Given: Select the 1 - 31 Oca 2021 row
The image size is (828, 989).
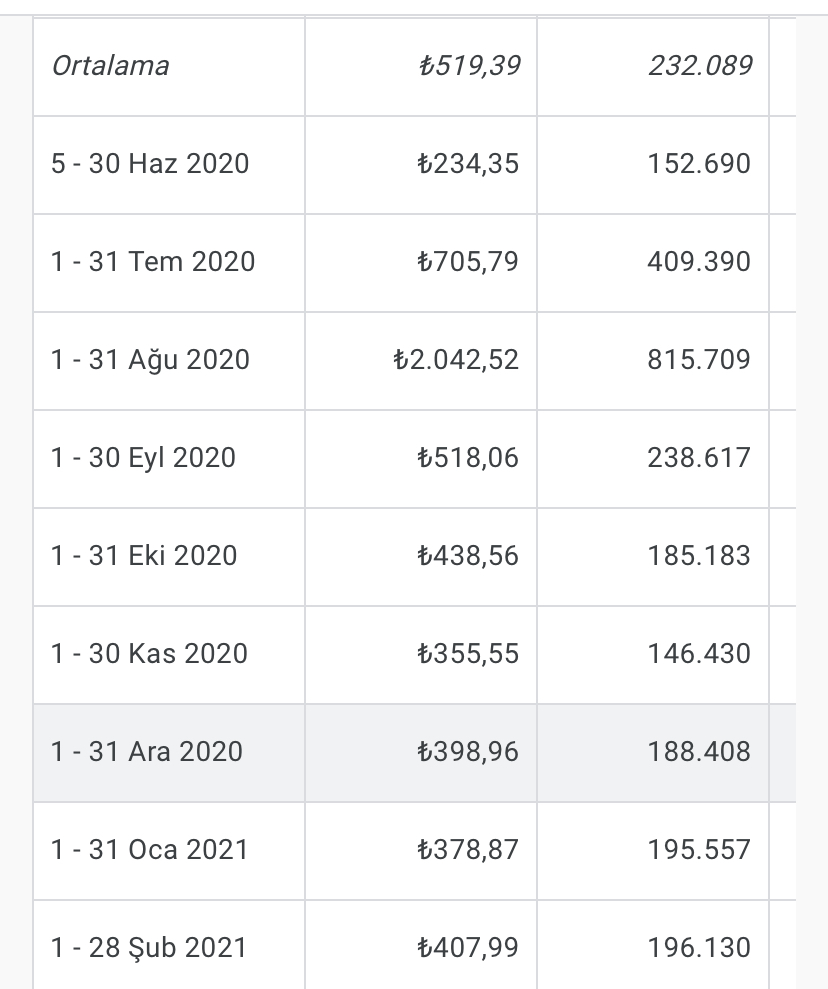Looking at the screenshot, I should point(414,851).
